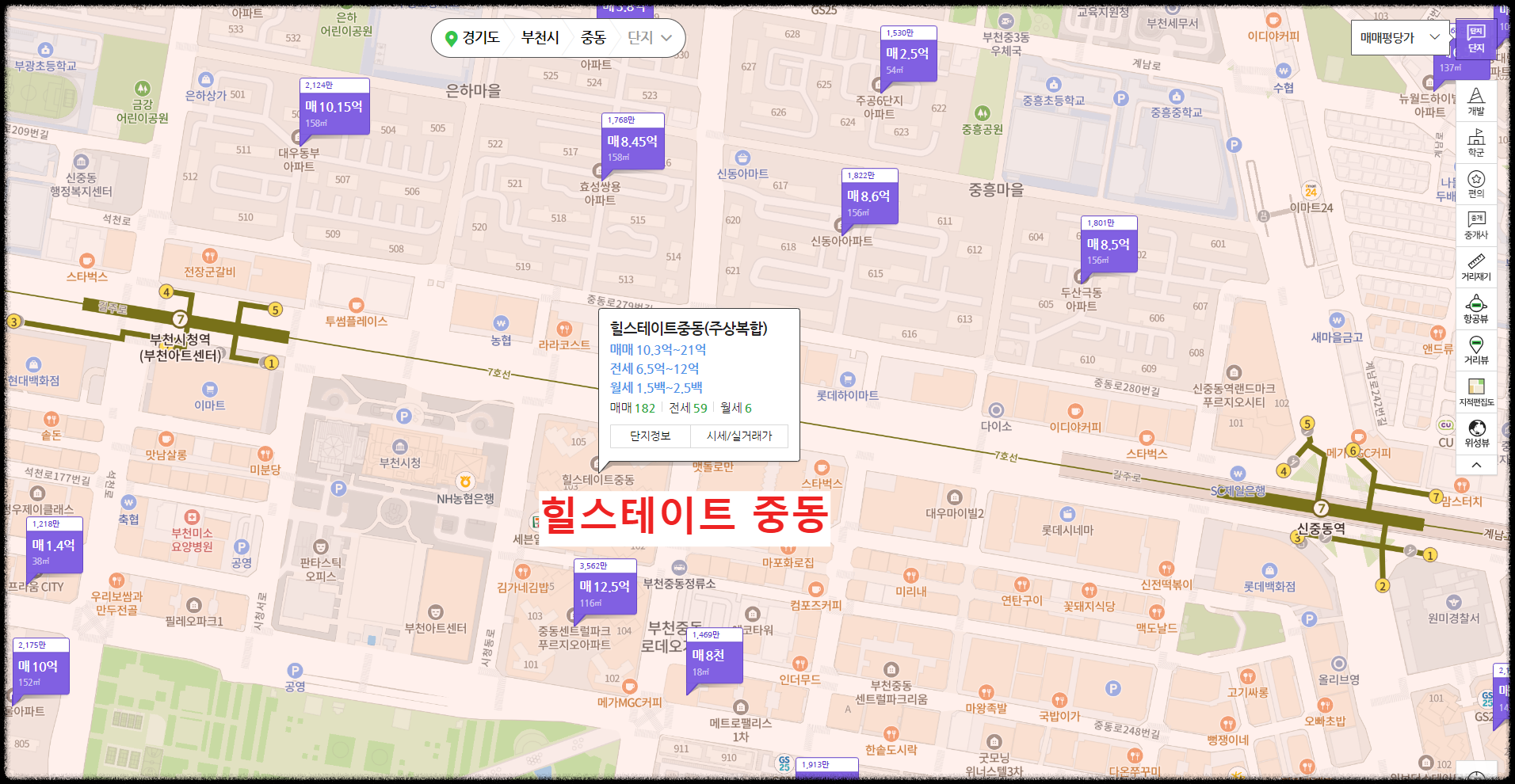Click exit 2 marker at 신중동역
The height and width of the screenshot is (784, 1515).
pos(1382,586)
